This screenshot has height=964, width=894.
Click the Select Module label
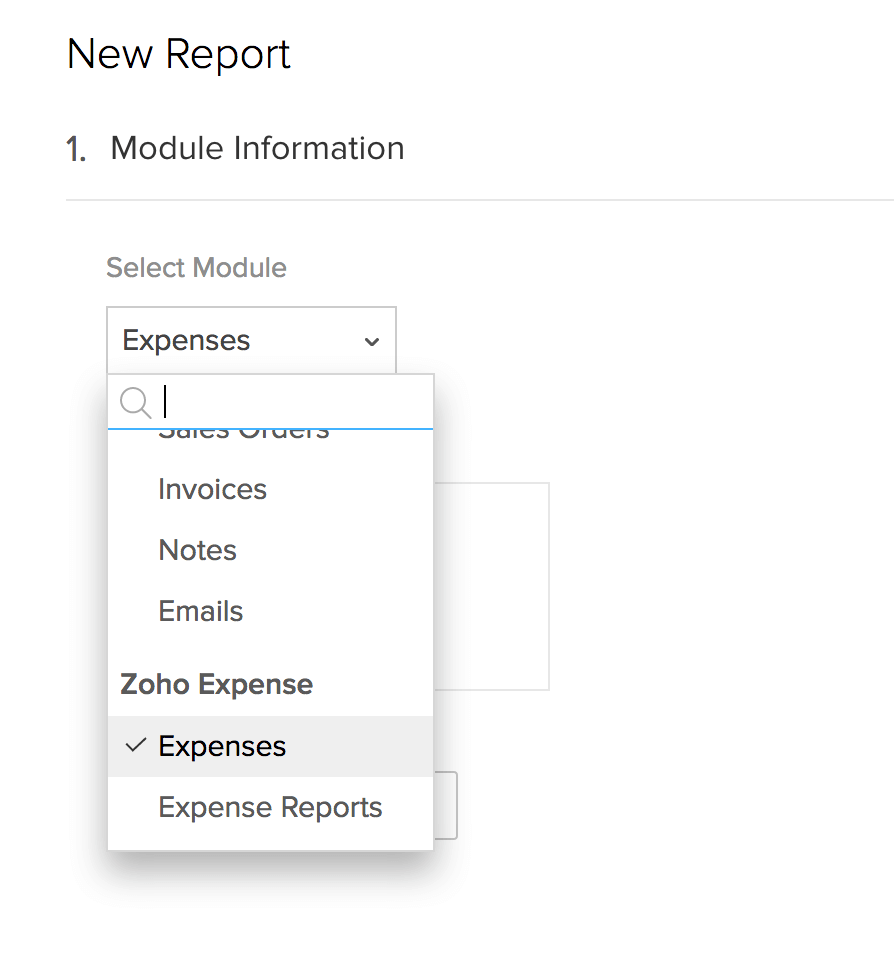[x=195, y=267]
